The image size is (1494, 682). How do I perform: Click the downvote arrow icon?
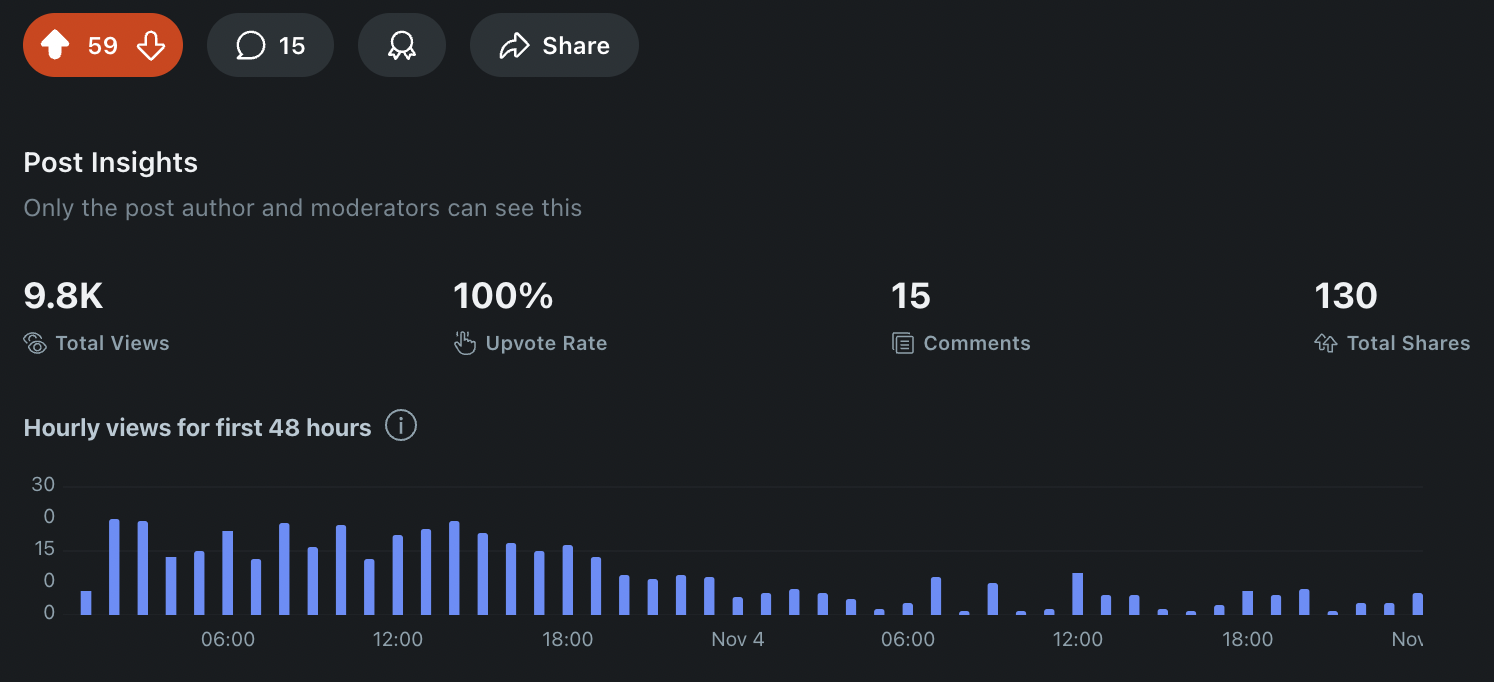[150, 46]
